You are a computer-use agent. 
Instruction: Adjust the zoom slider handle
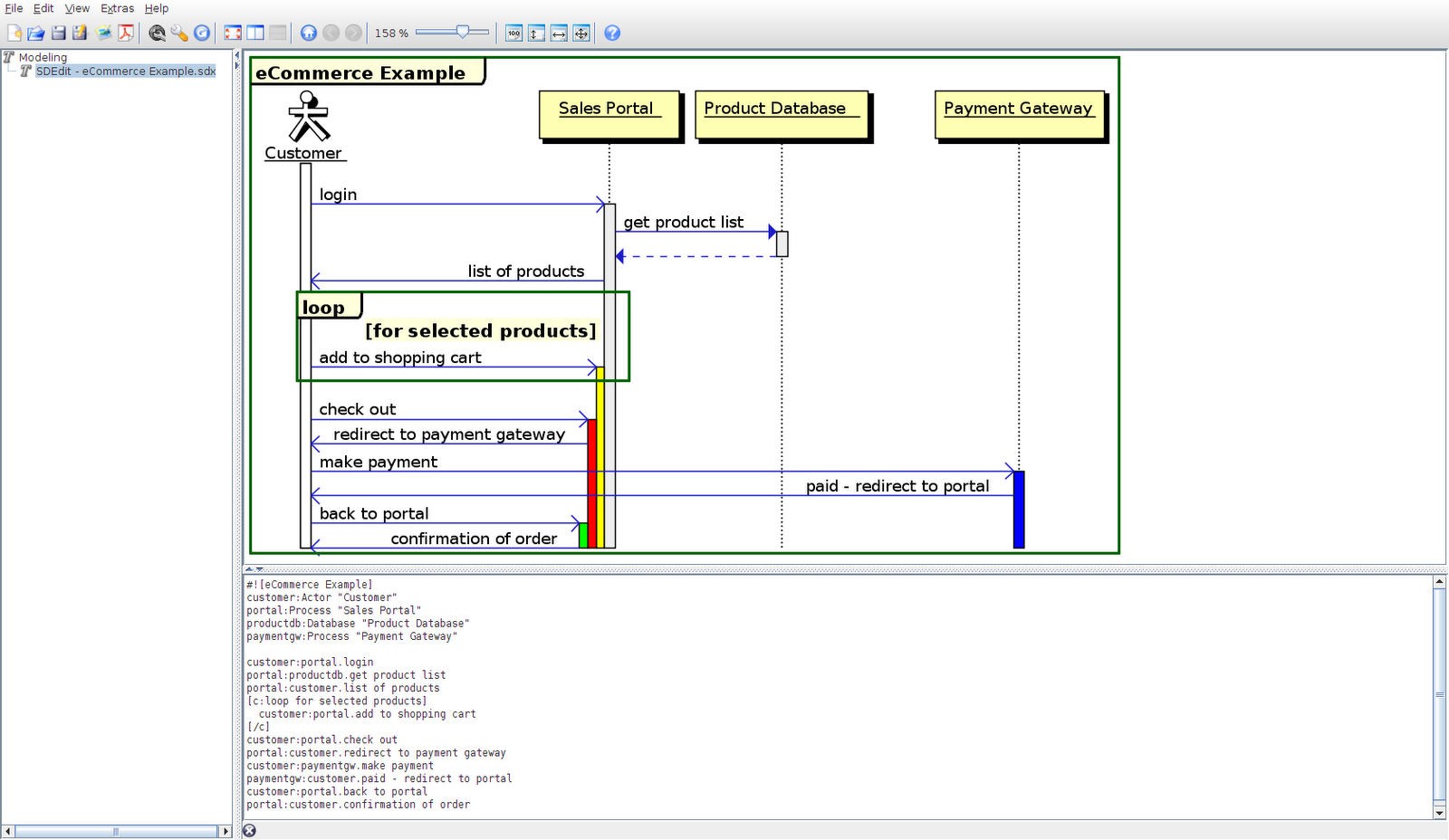[463, 32]
